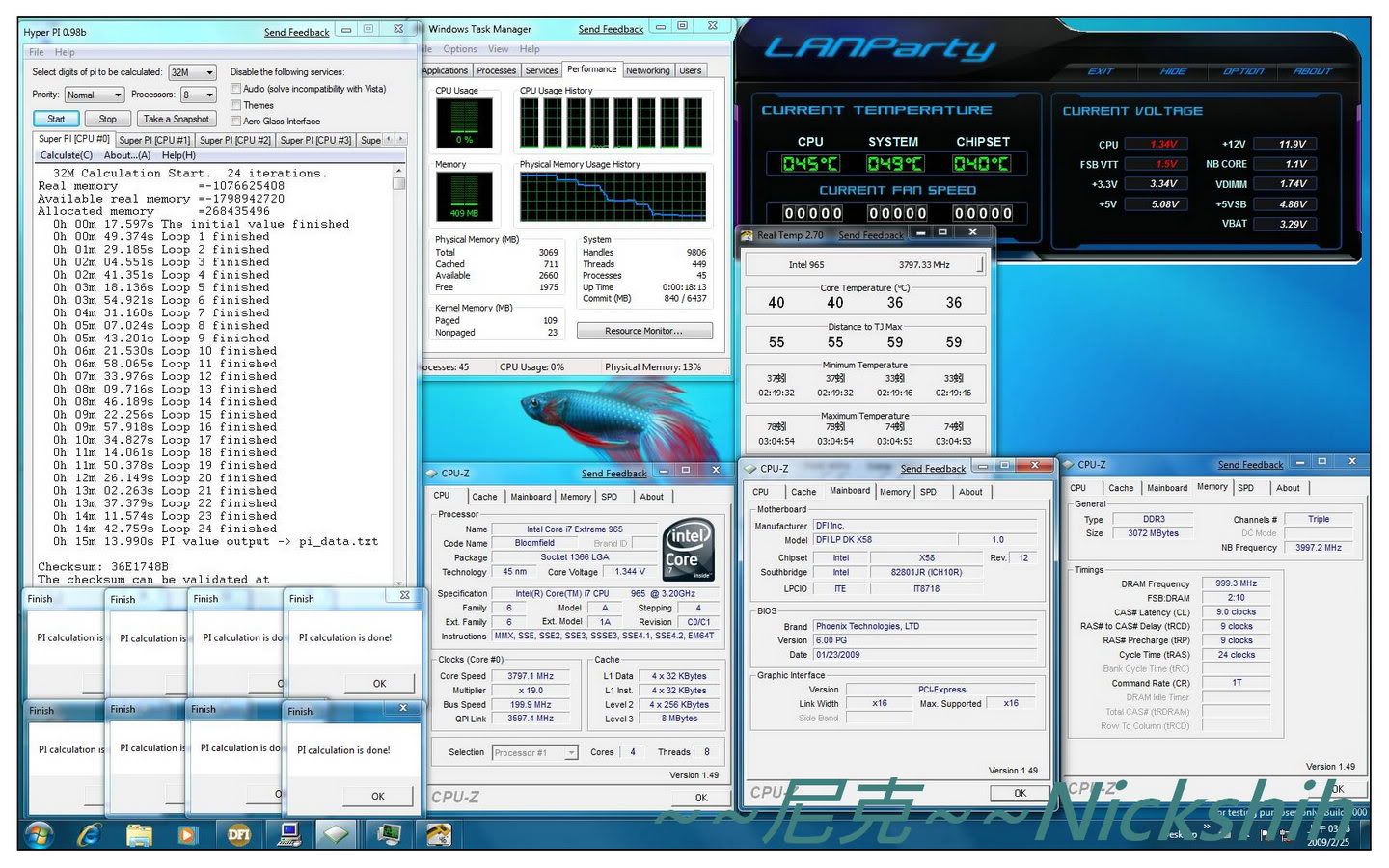1389x868 pixels.
Task: Click Core Speed 3797.1 MHz value in CPU-Z
Action: point(531,676)
